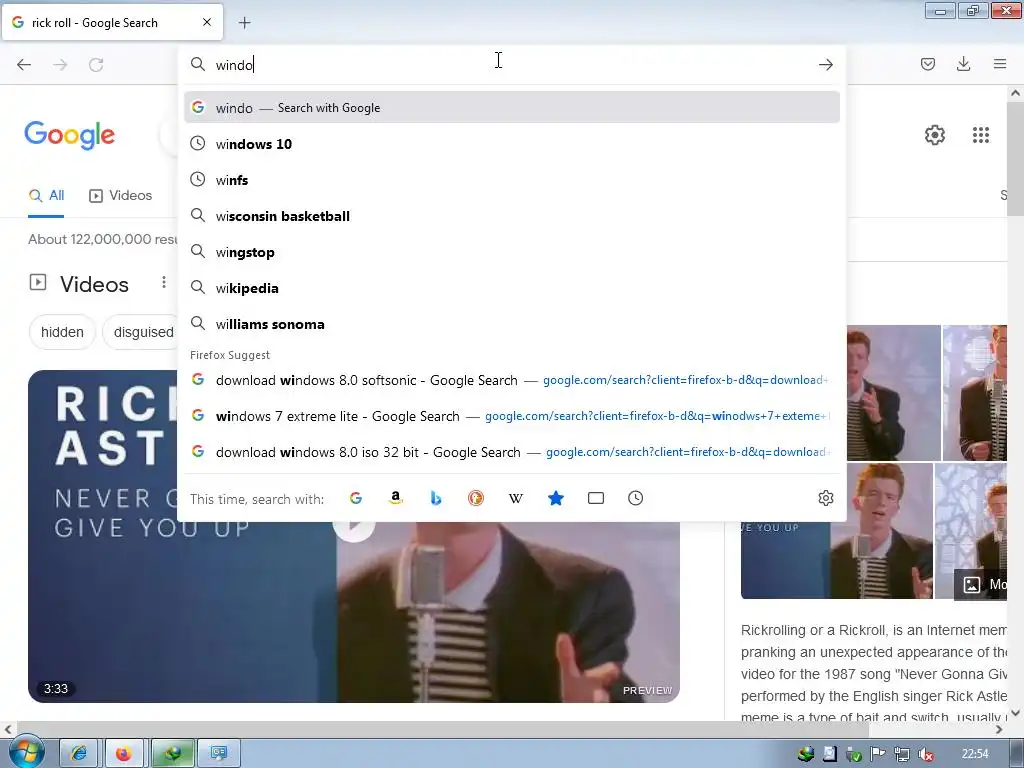Open the Rick Astley video thumbnail
The height and width of the screenshot is (768, 1024).
point(353,614)
